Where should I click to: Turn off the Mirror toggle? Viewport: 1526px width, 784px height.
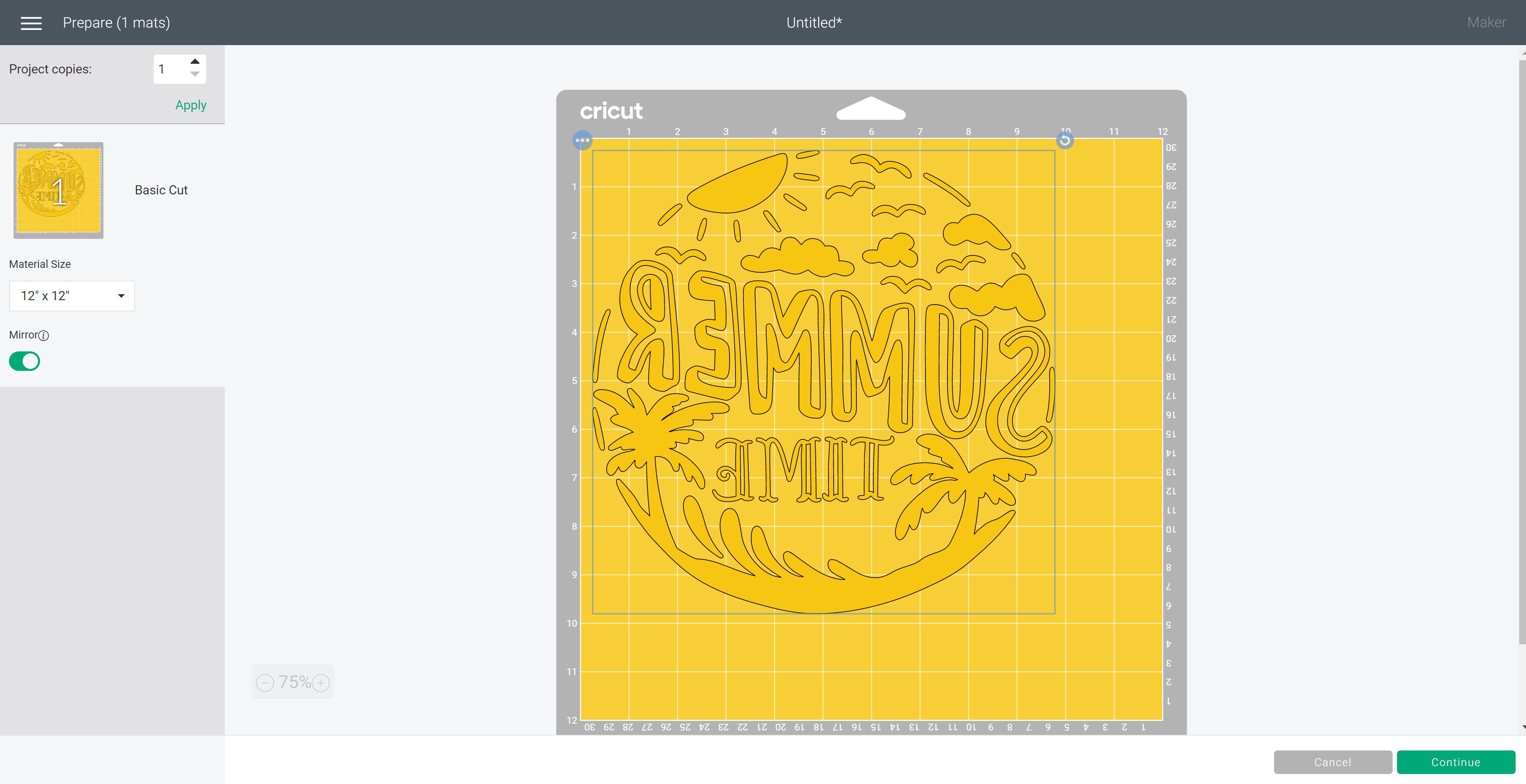(24, 361)
